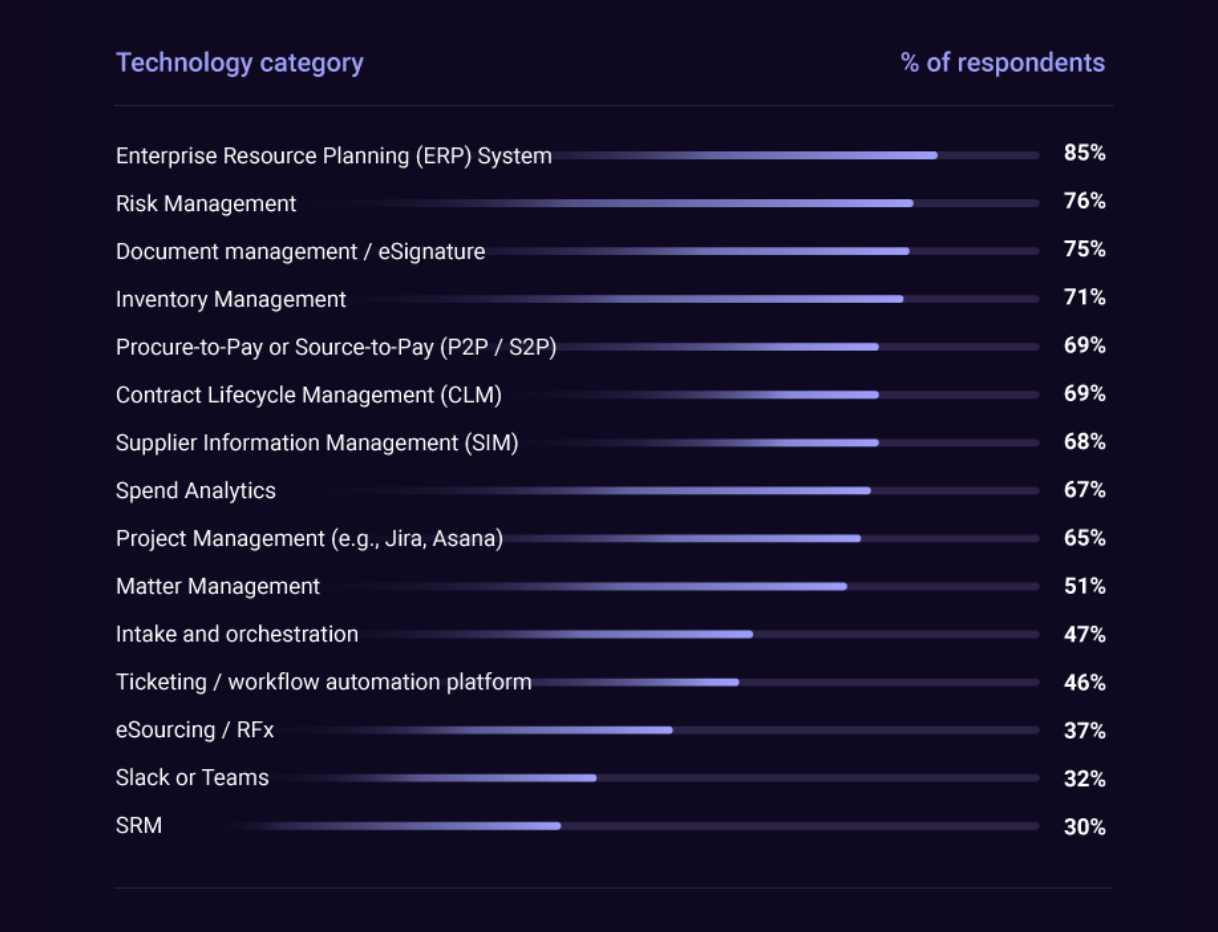Viewport: 1218px width, 932px height.
Task: Select the Document management / eSignature row label
Action: [301, 252]
